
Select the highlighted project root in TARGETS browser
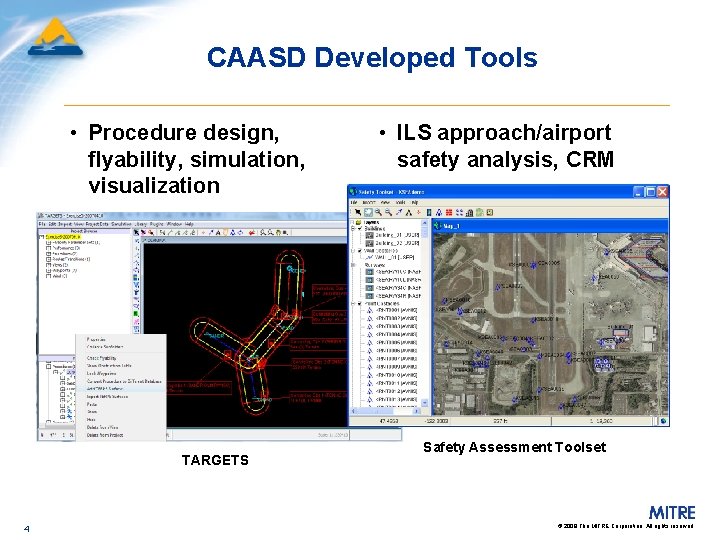click(x=64, y=237)
